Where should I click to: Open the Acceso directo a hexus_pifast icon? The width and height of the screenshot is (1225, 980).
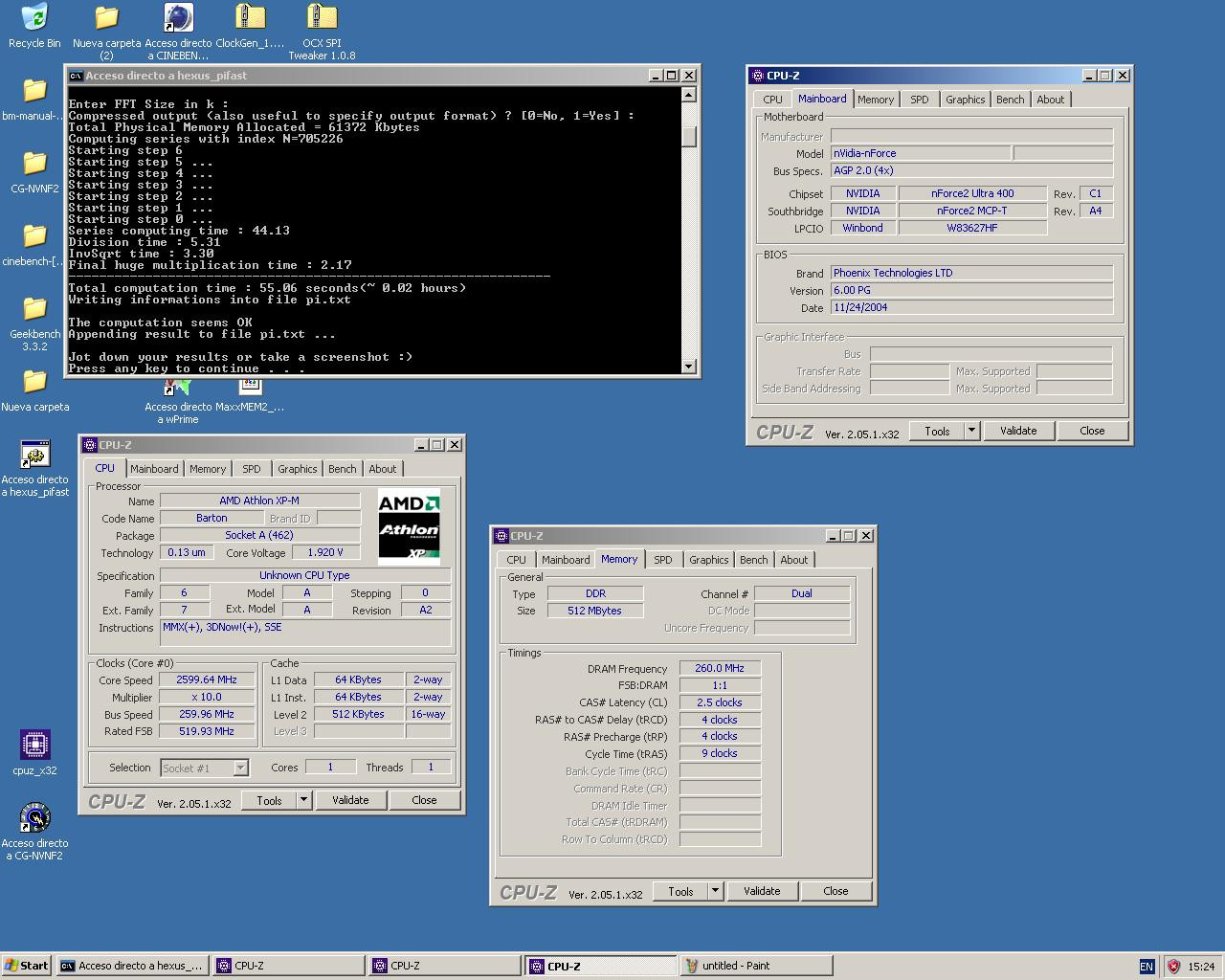click(x=34, y=455)
